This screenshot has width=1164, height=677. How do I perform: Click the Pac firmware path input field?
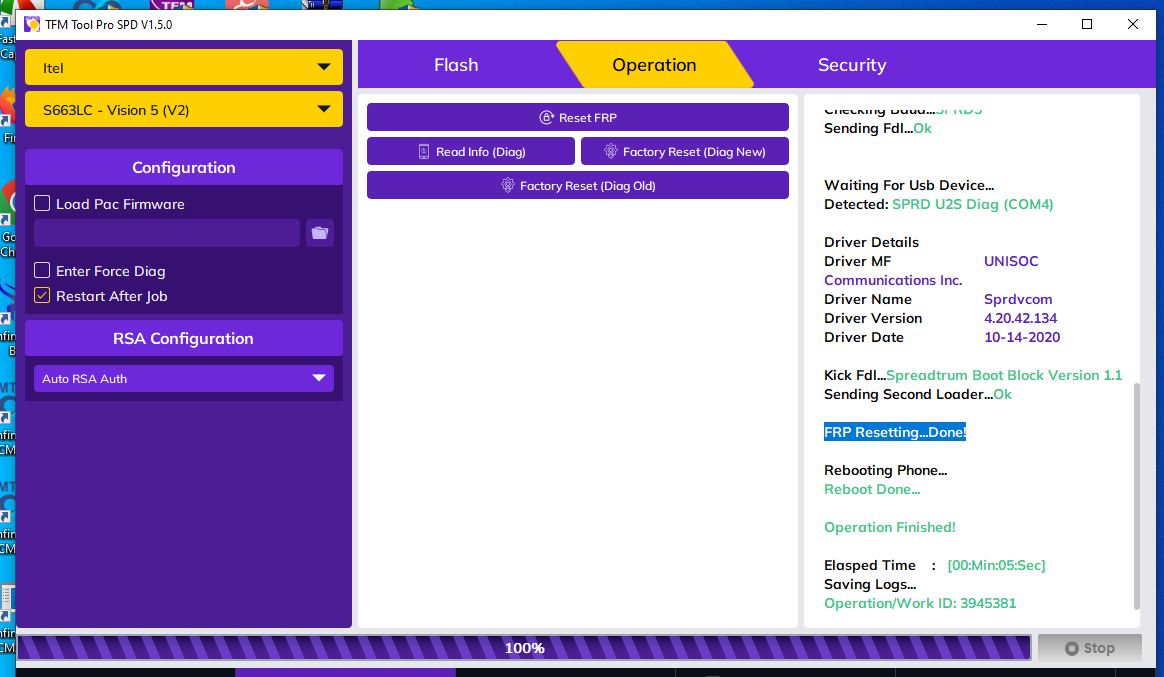point(167,233)
